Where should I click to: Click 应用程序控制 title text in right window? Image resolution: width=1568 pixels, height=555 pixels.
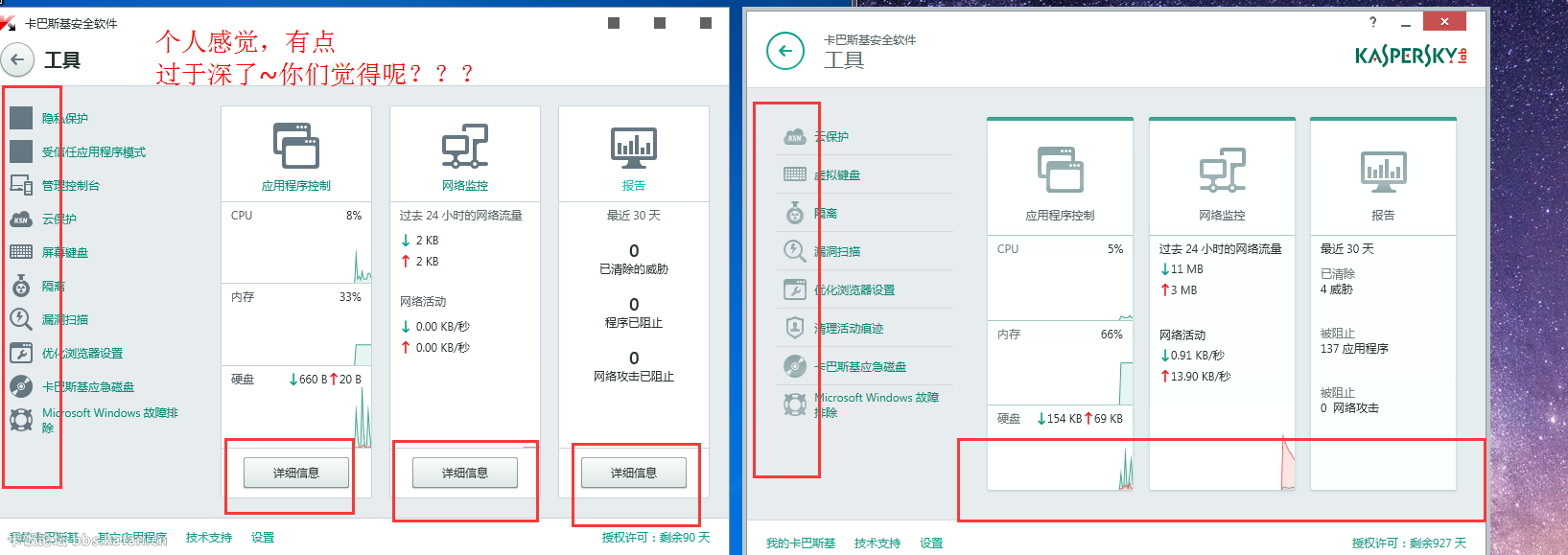(1060, 216)
